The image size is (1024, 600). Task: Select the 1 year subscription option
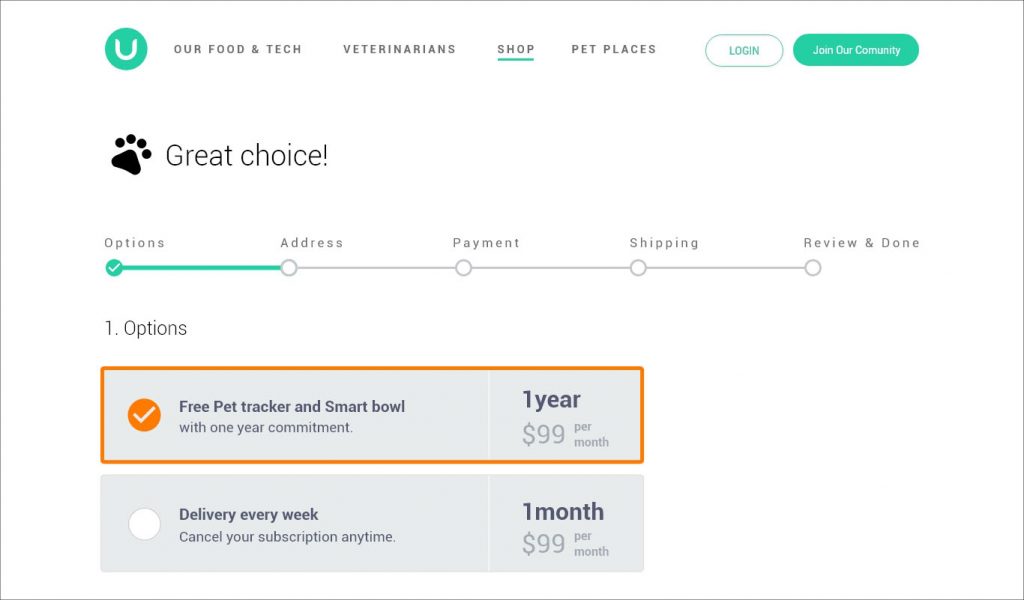point(370,414)
